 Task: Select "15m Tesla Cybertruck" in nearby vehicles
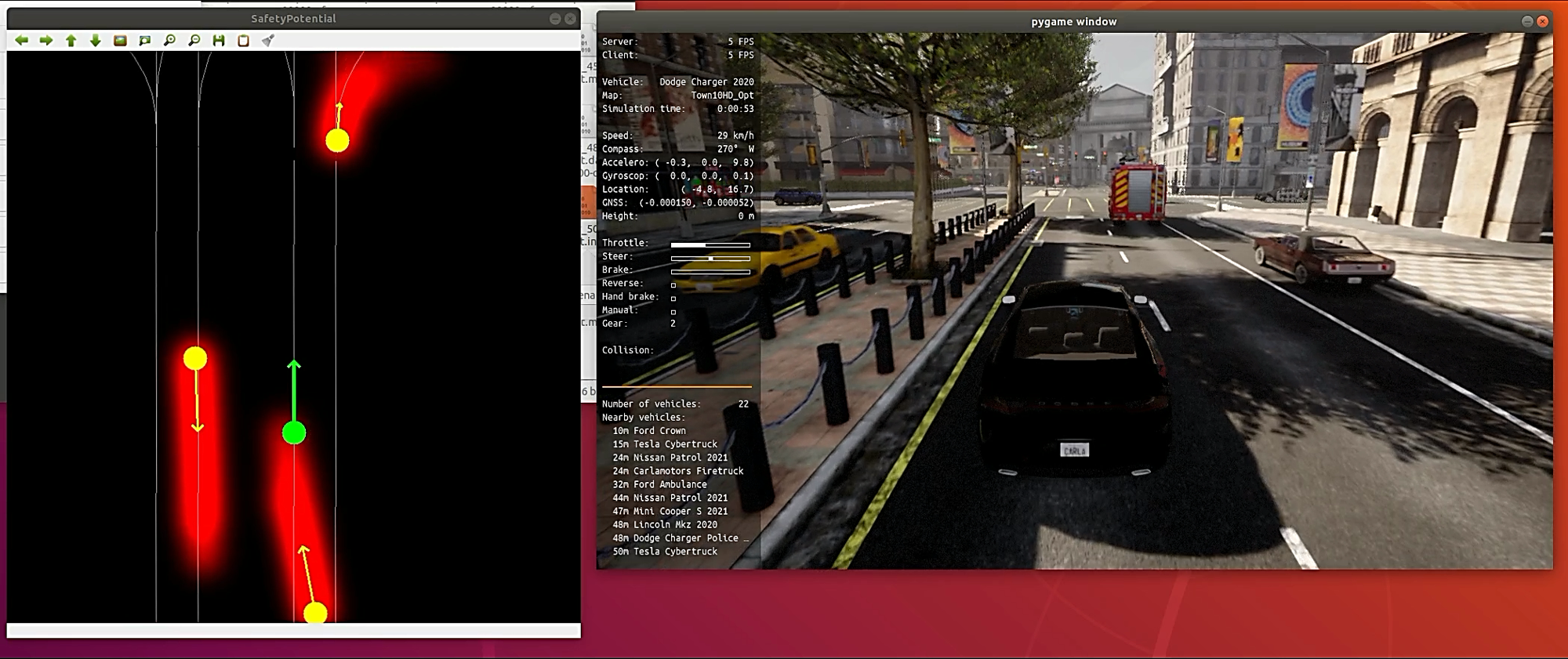[665, 444]
